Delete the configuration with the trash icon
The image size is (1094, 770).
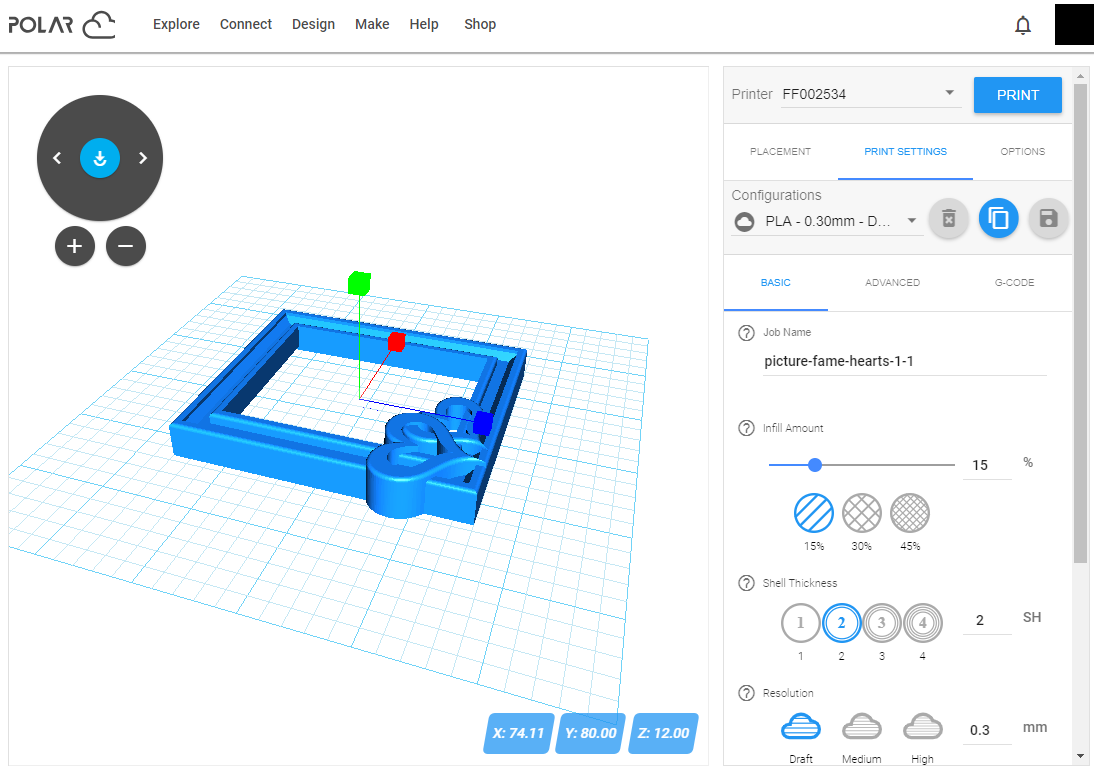(949, 219)
